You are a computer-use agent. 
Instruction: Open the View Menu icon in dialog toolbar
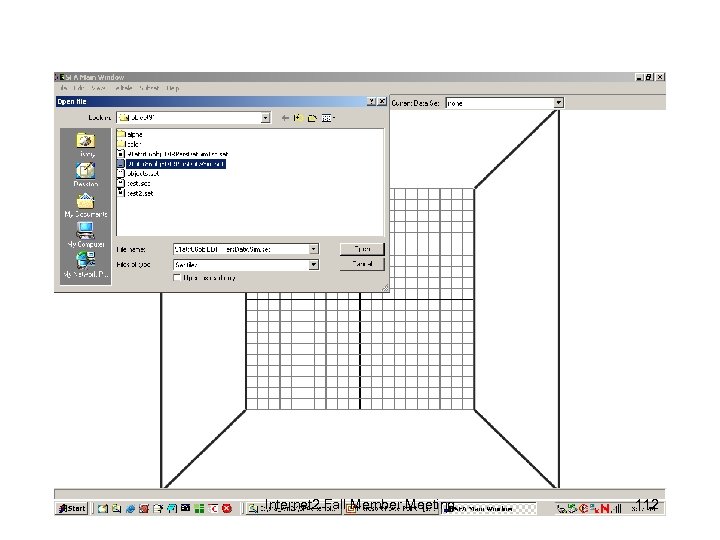[328, 118]
